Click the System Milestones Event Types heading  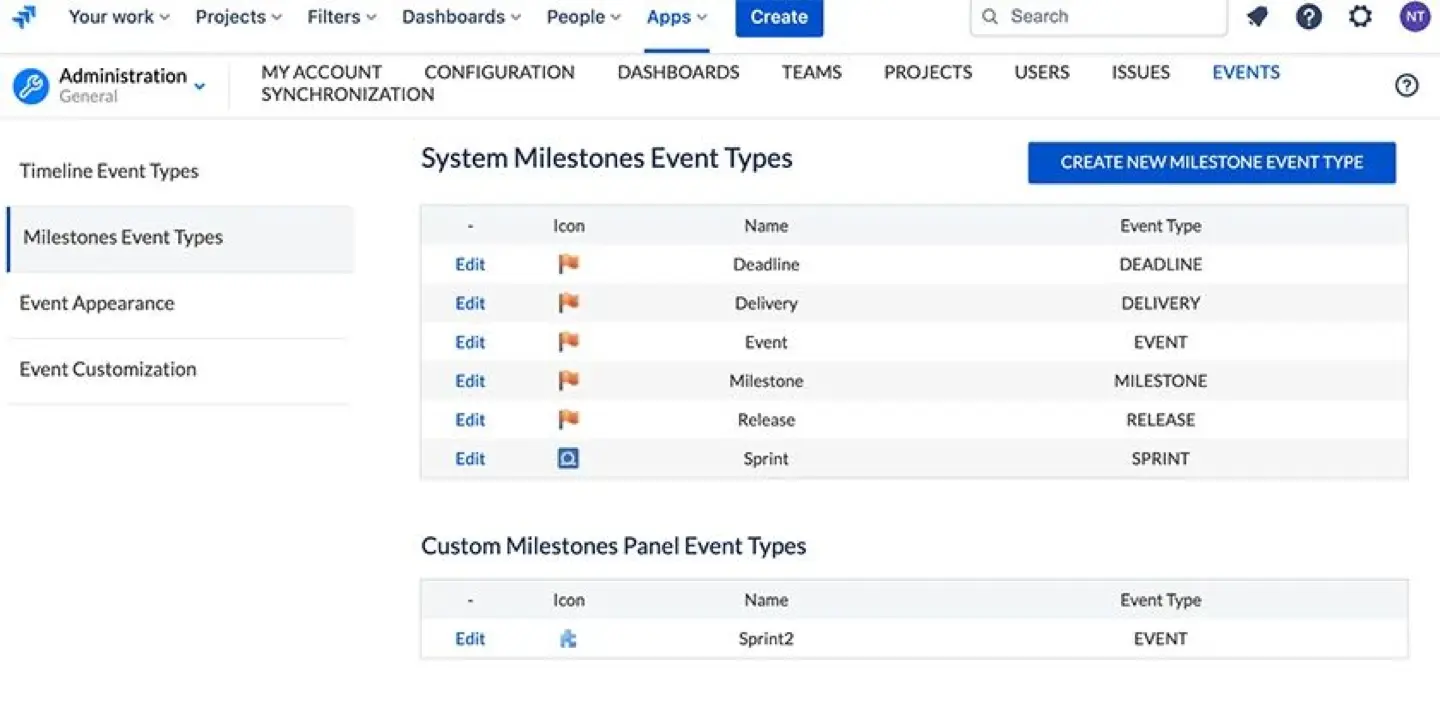[607, 159]
